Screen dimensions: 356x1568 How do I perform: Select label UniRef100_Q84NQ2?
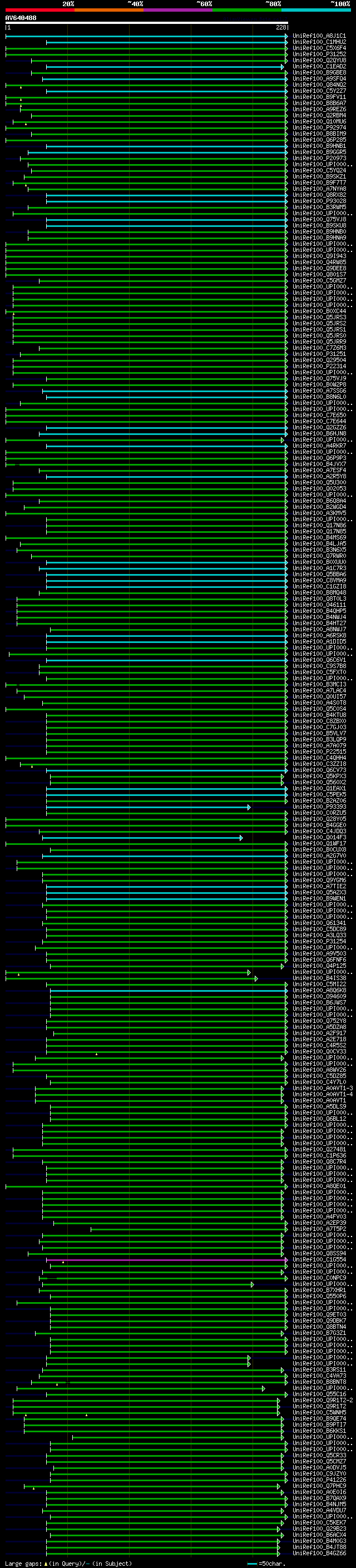coord(319,85)
